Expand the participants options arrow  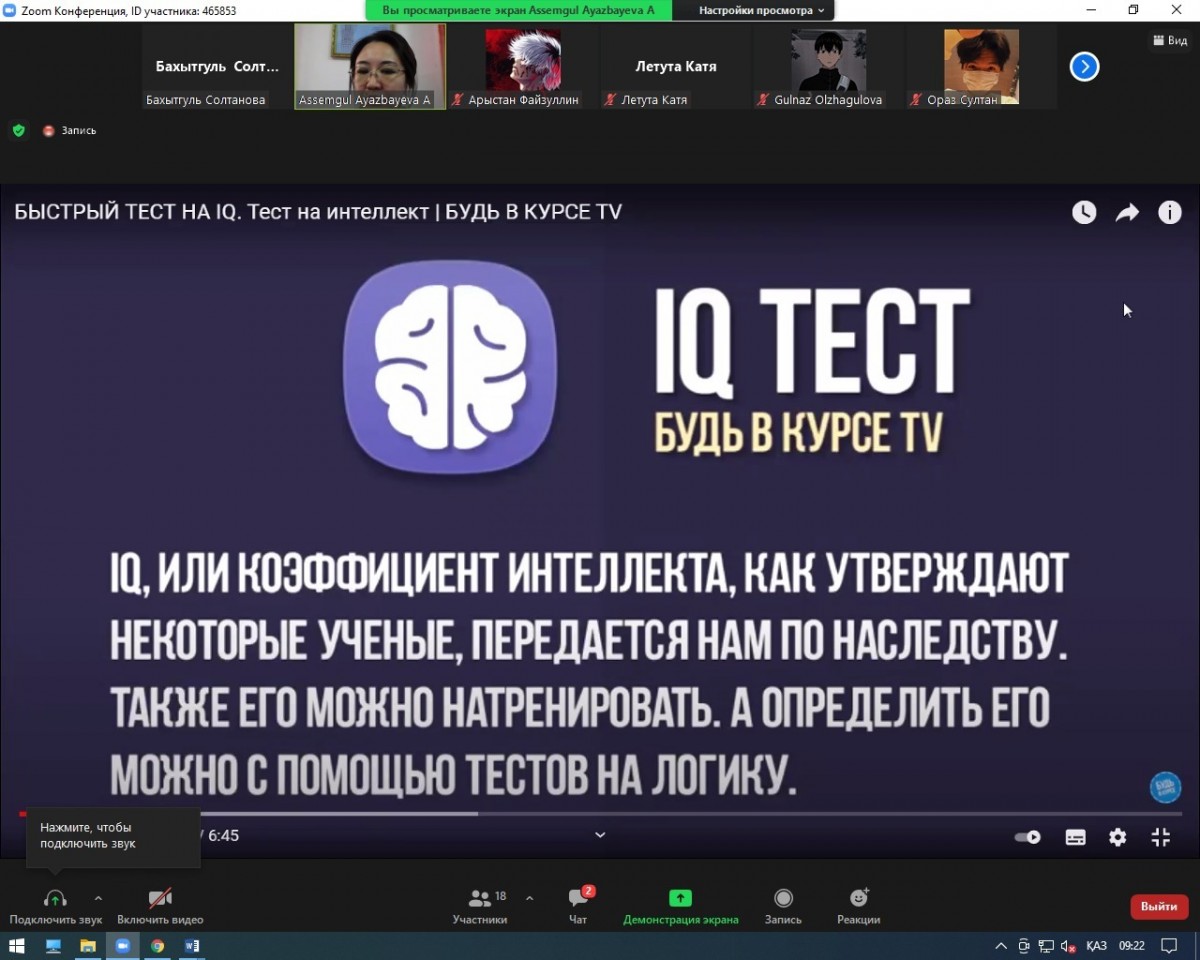click(x=529, y=898)
